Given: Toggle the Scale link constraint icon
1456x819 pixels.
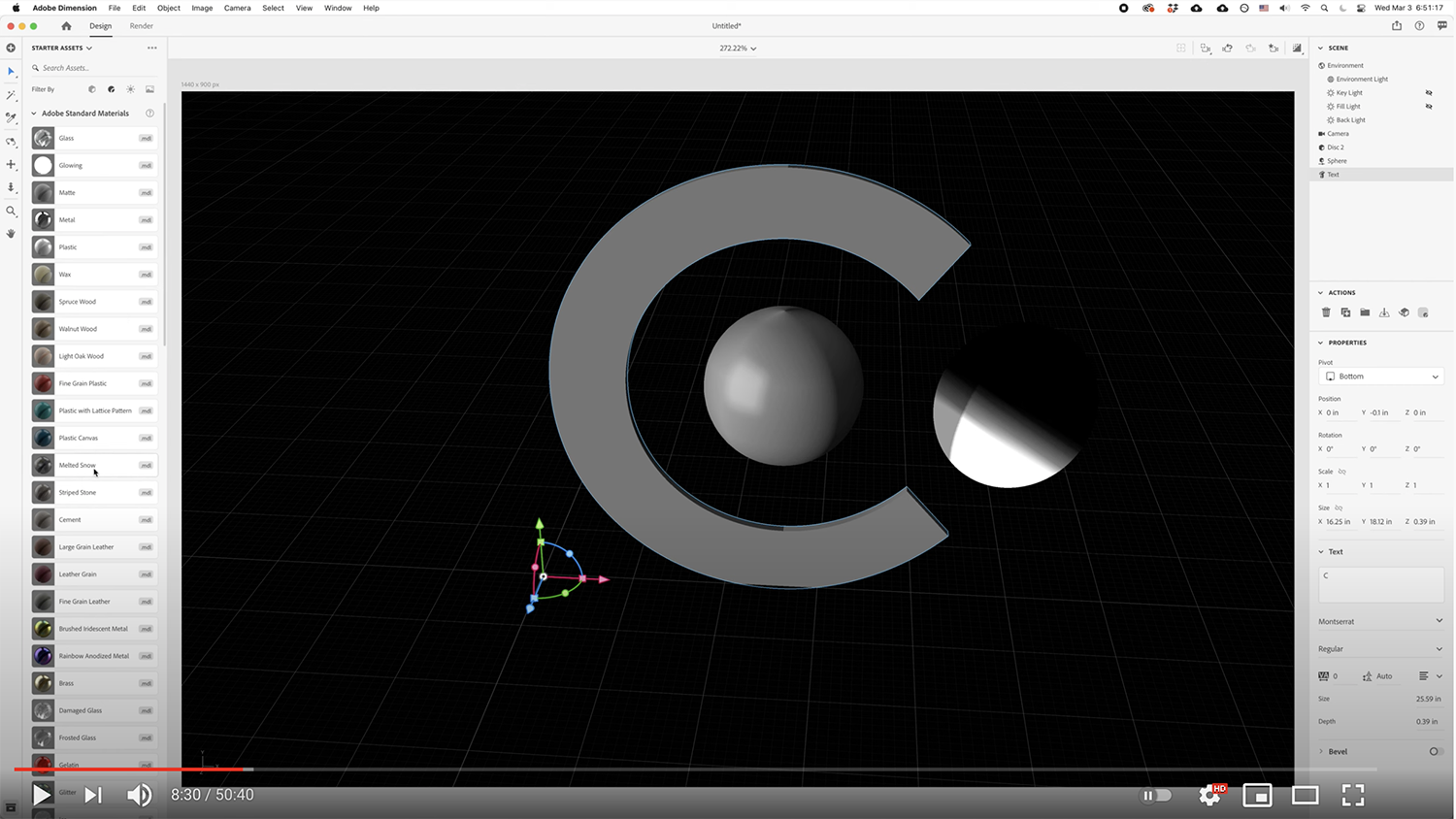Looking at the screenshot, I should tap(1342, 472).
